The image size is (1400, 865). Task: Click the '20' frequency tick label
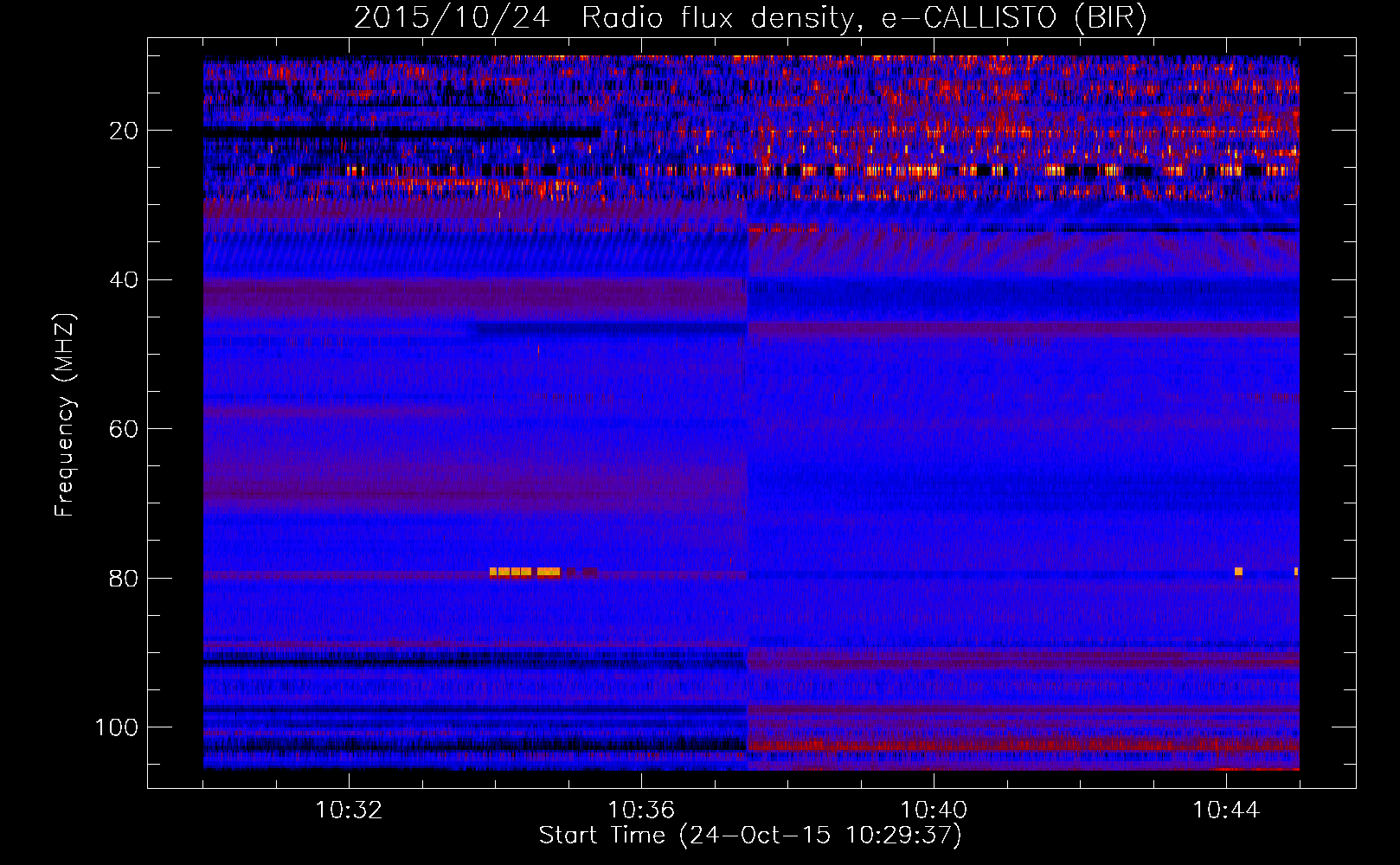[x=125, y=131]
